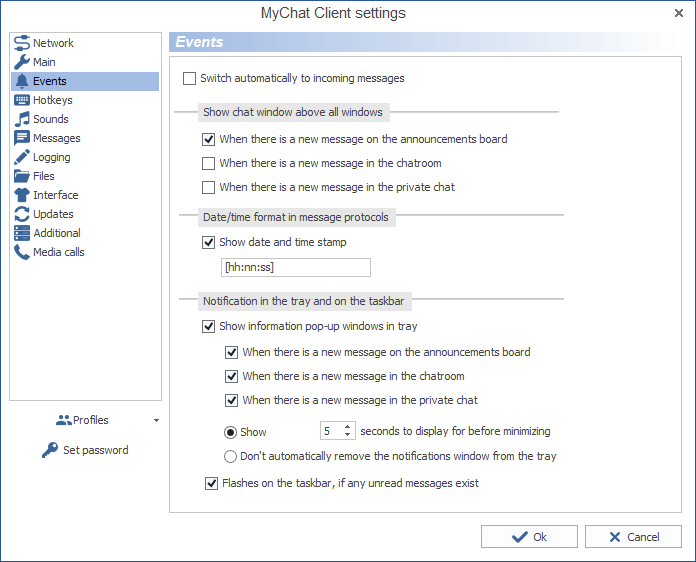Click the Media calls phone icon

point(22,252)
